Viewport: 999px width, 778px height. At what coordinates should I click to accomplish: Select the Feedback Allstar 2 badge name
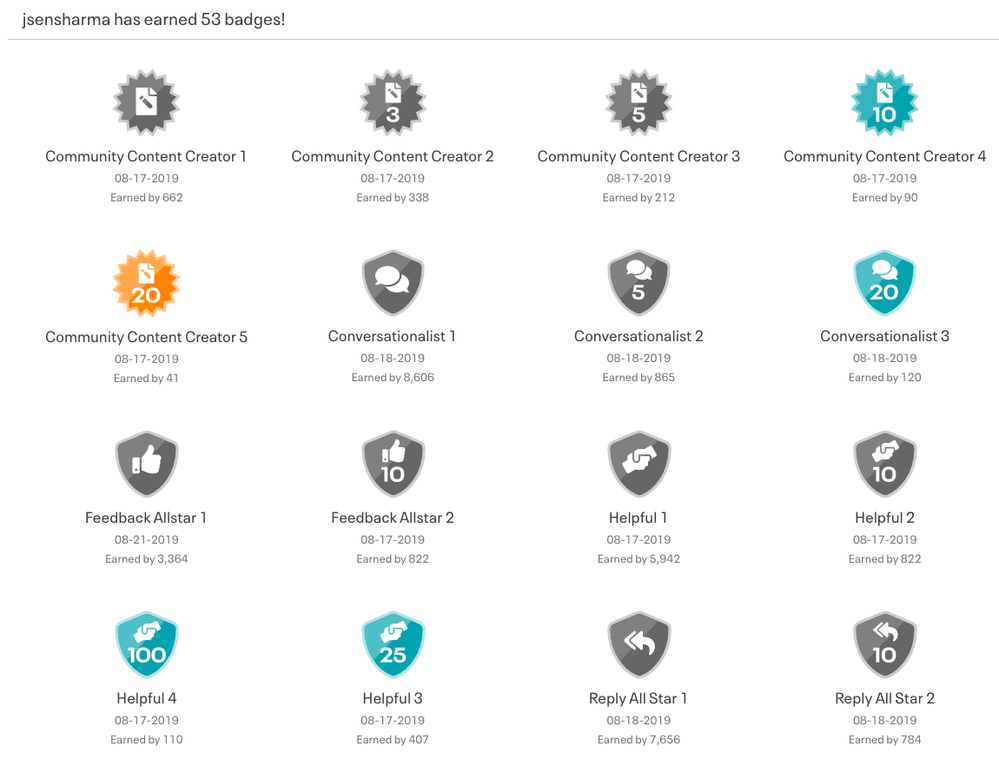[x=392, y=517]
